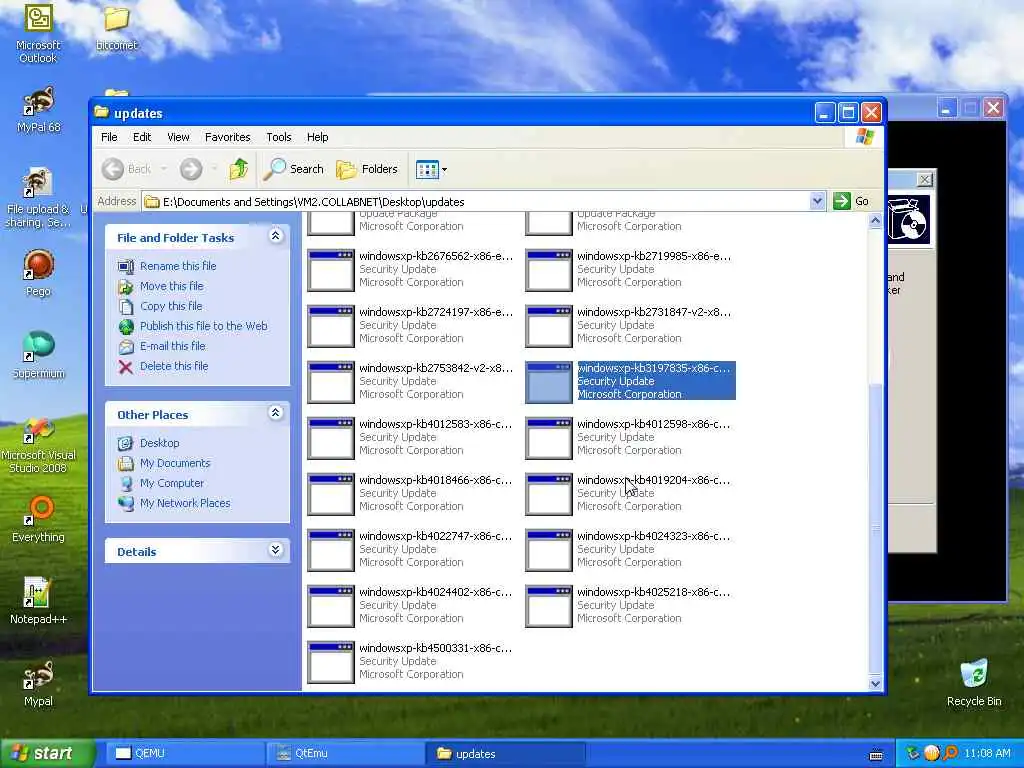Click the Up folder toolbar icon
This screenshot has width=1024, height=768.
click(x=238, y=169)
